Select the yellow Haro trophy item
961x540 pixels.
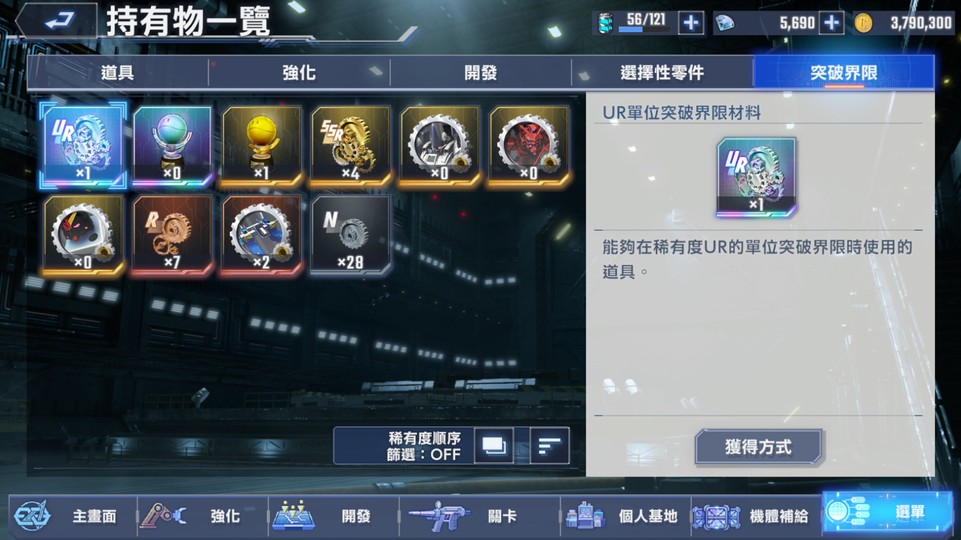[262, 145]
